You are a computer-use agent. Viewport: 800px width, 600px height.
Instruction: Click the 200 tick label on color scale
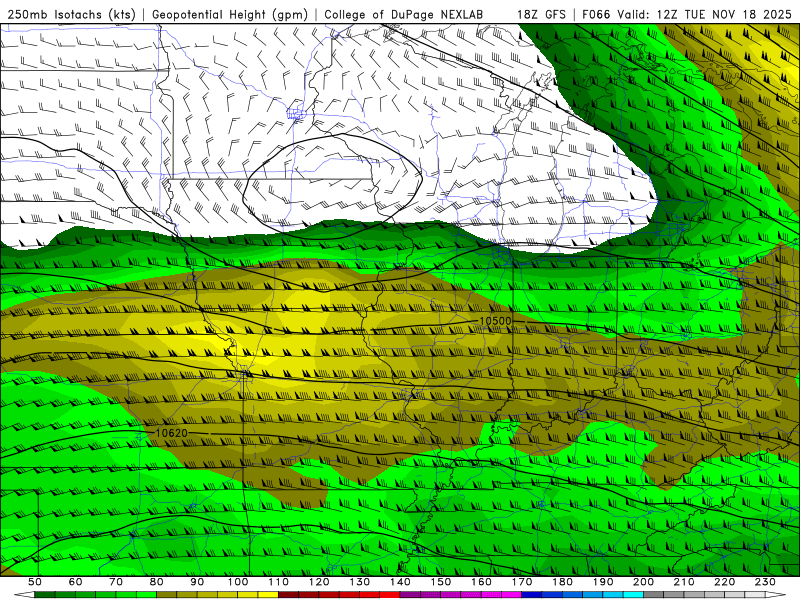(644, 582)
